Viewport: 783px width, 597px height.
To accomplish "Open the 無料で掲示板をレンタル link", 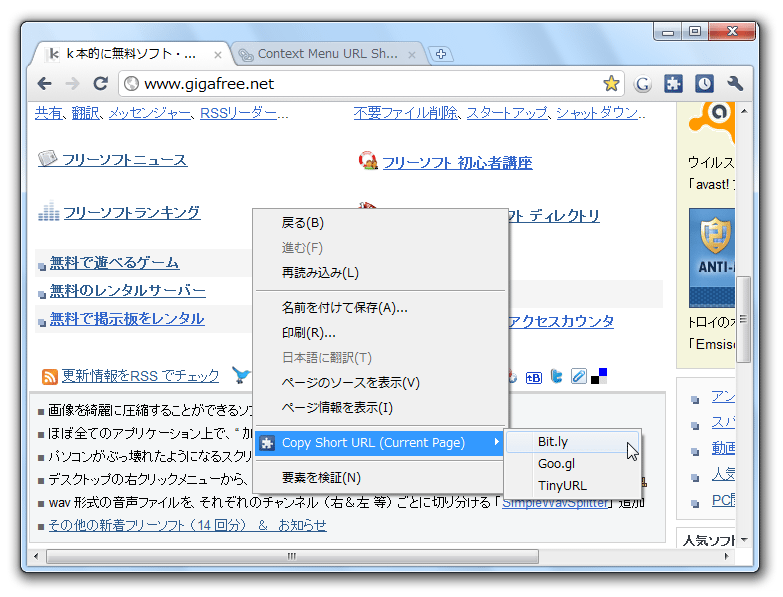I will tap(127, 318).
